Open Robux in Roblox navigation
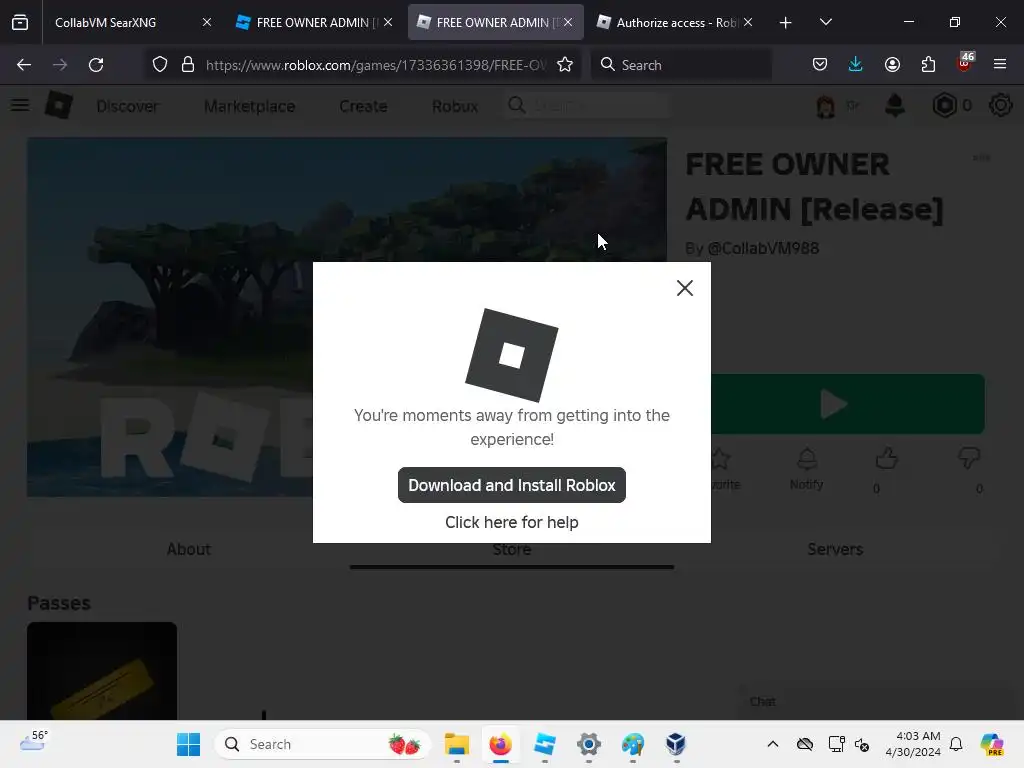Image resolution: width=1024 pixels, height=768 pixels. point(455,106)
